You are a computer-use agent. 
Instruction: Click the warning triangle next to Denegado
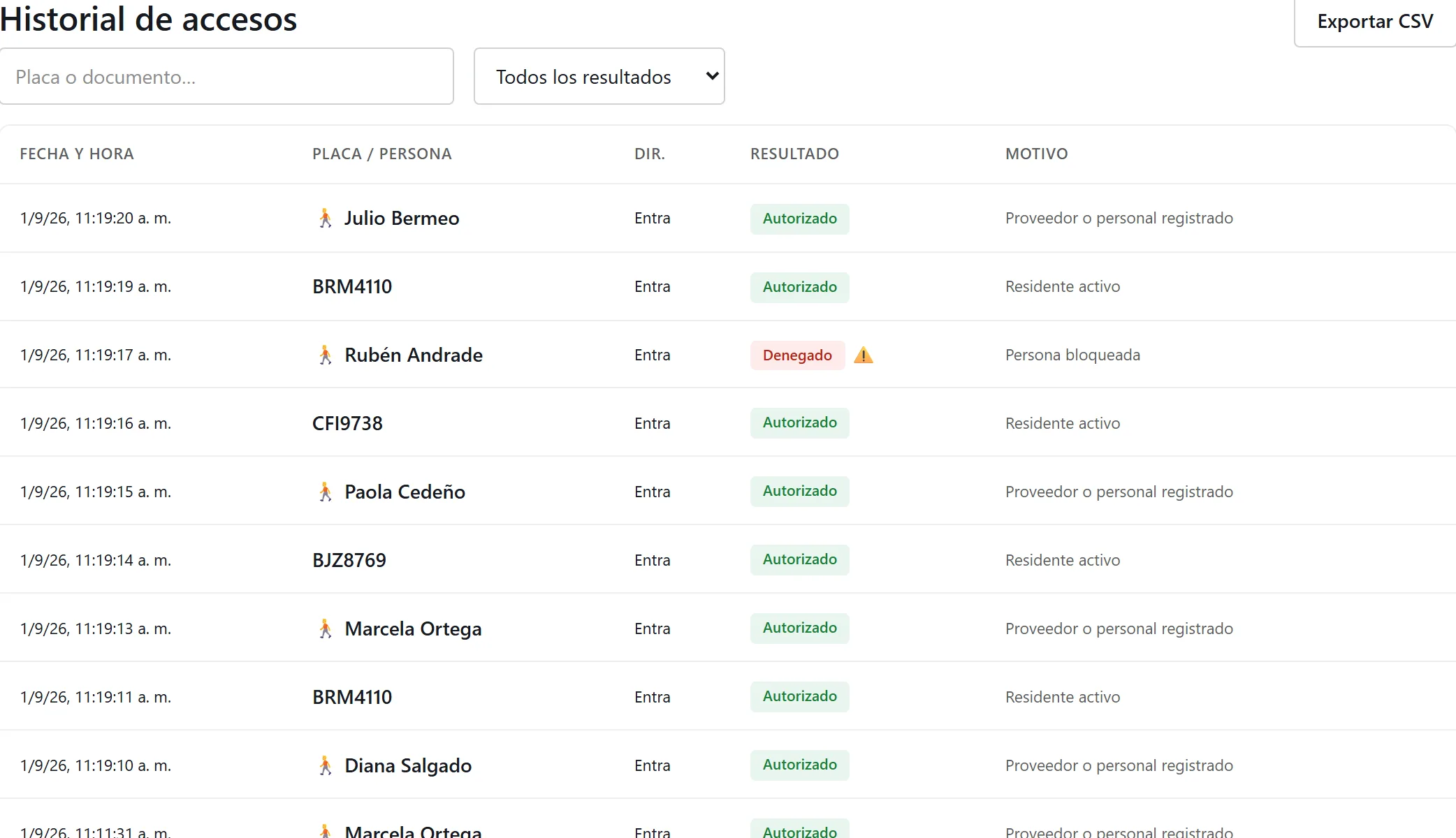coord(864,355)
